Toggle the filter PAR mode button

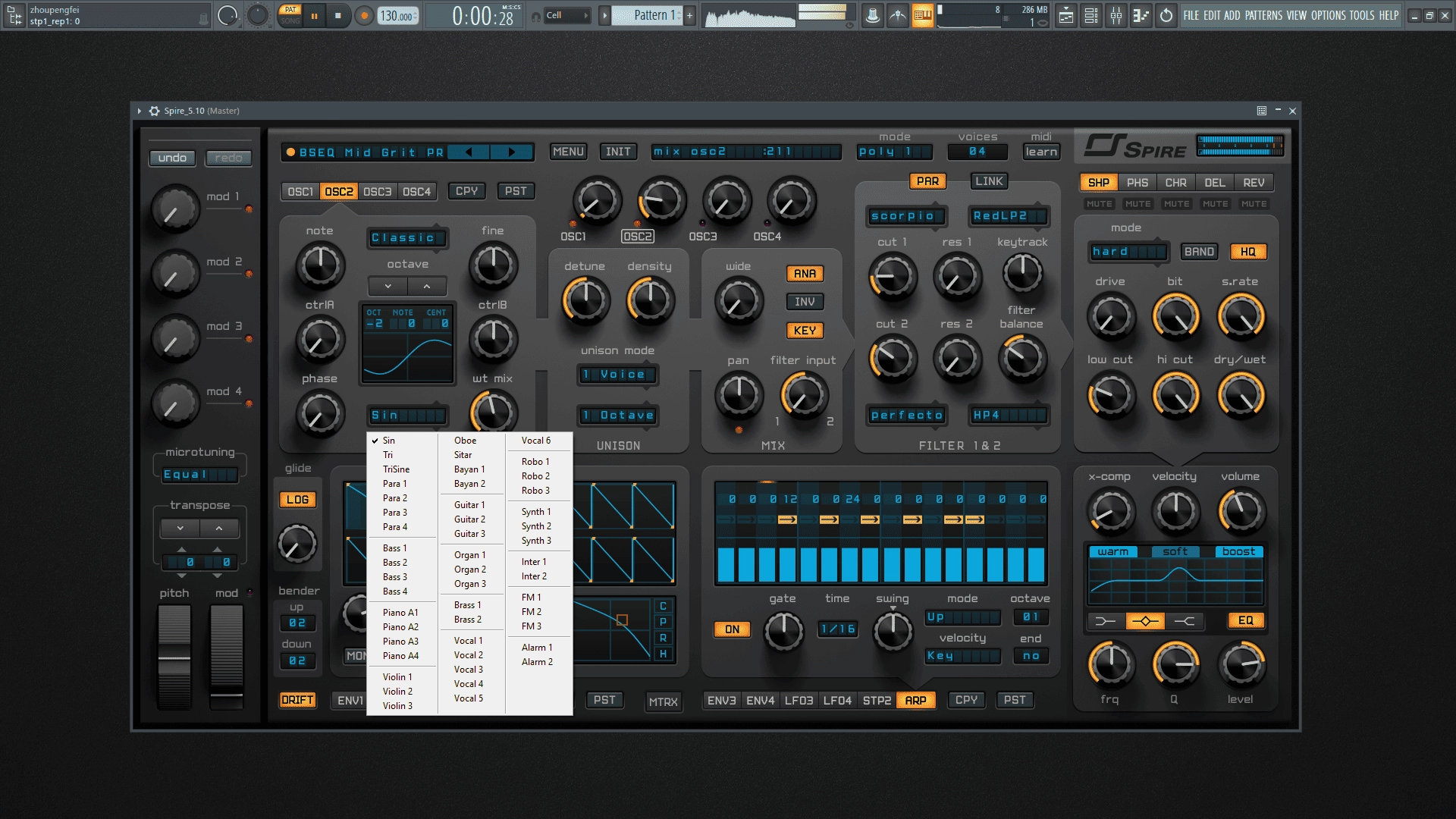[927, 181]
